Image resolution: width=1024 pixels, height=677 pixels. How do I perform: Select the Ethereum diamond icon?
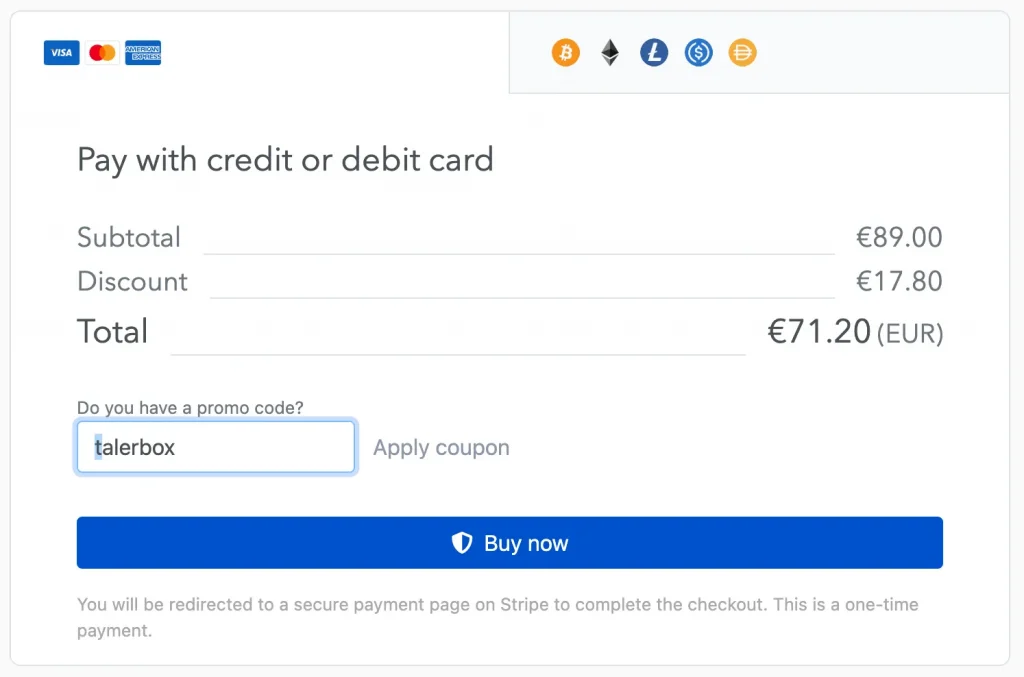tap(610, 53)
